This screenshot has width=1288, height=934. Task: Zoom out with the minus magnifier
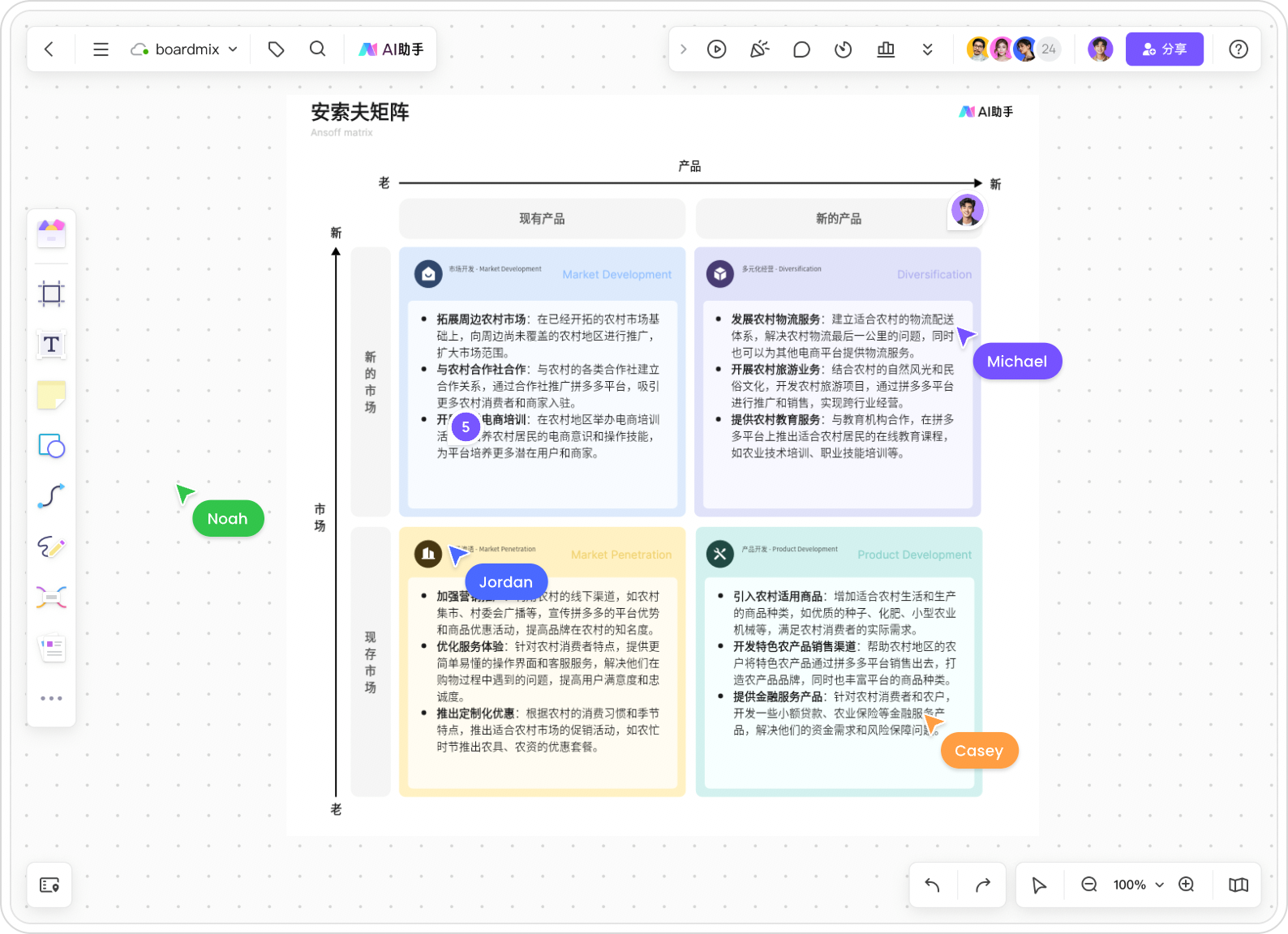click(x=1089, y=885)
